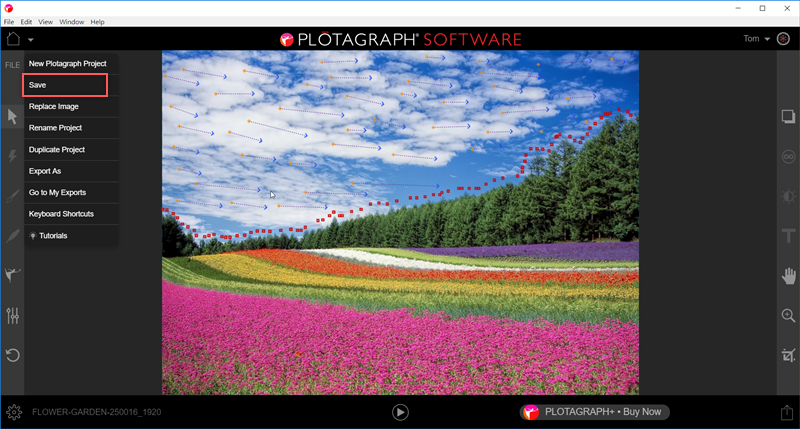The image size is (800, 429).
Task: Click the Plotagraph Software logo
Action: (401, 39)
